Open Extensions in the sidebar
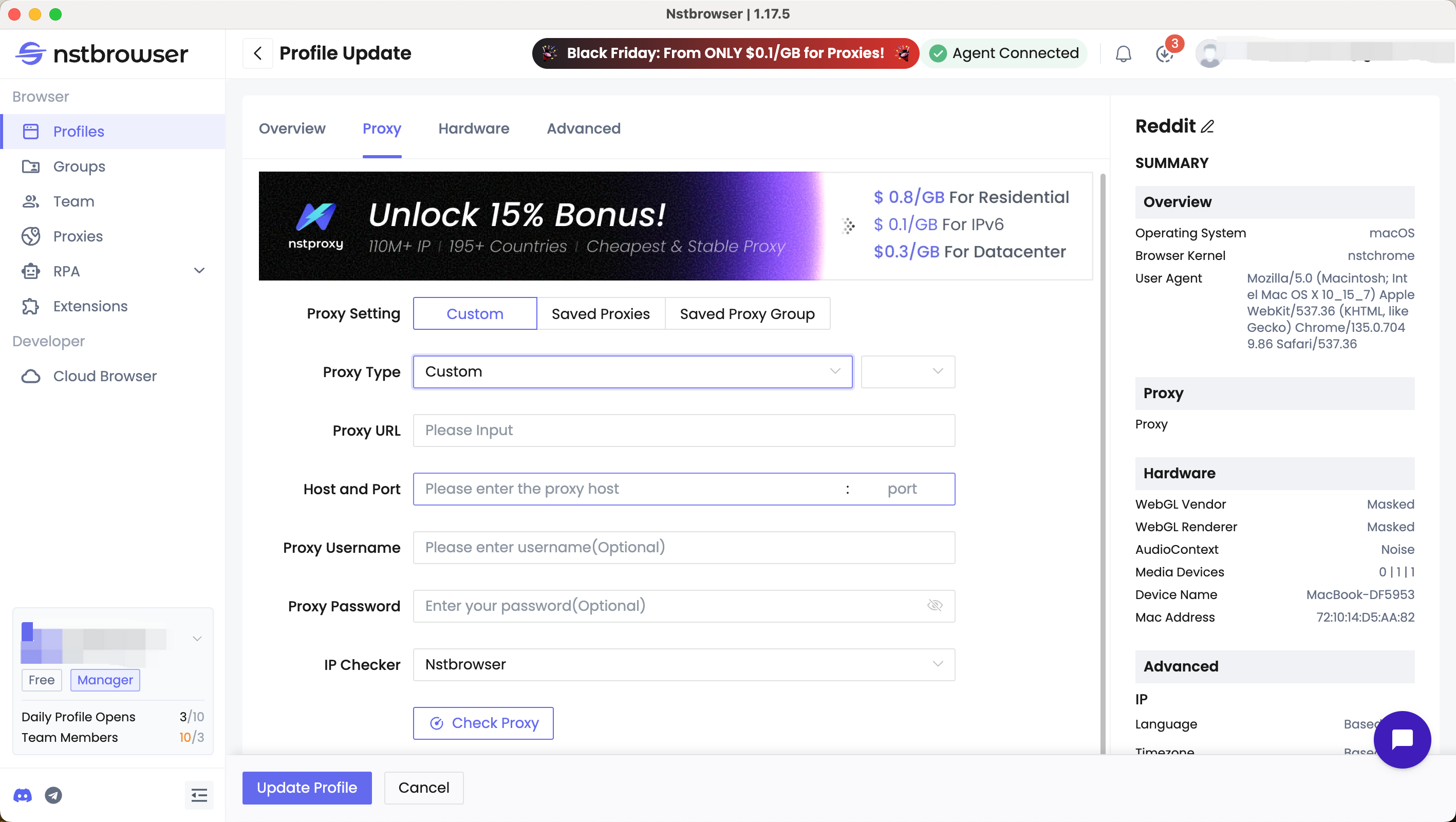The image size is (1456, 822). [90, 306]
